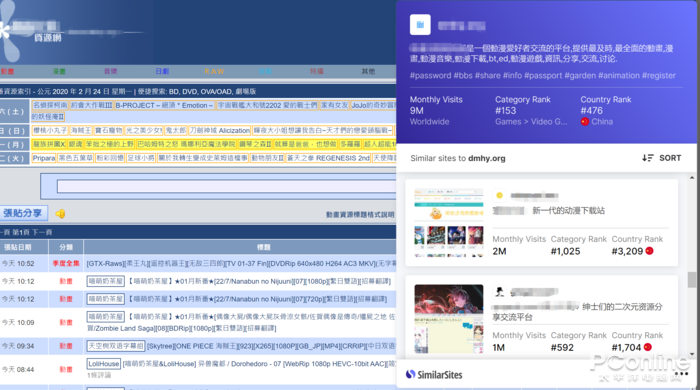
Task: Go to 下一頁 in pagination
Action: (42, 232)
